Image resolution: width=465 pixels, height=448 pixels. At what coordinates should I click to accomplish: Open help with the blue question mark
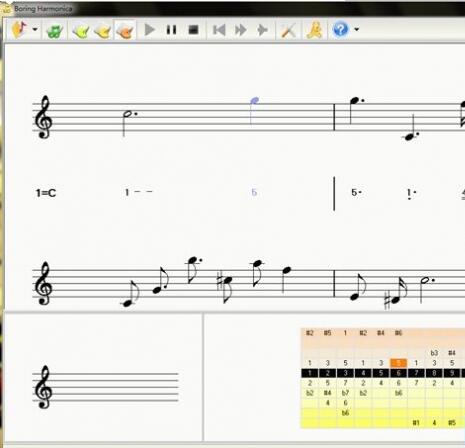[x=341, y=29]
